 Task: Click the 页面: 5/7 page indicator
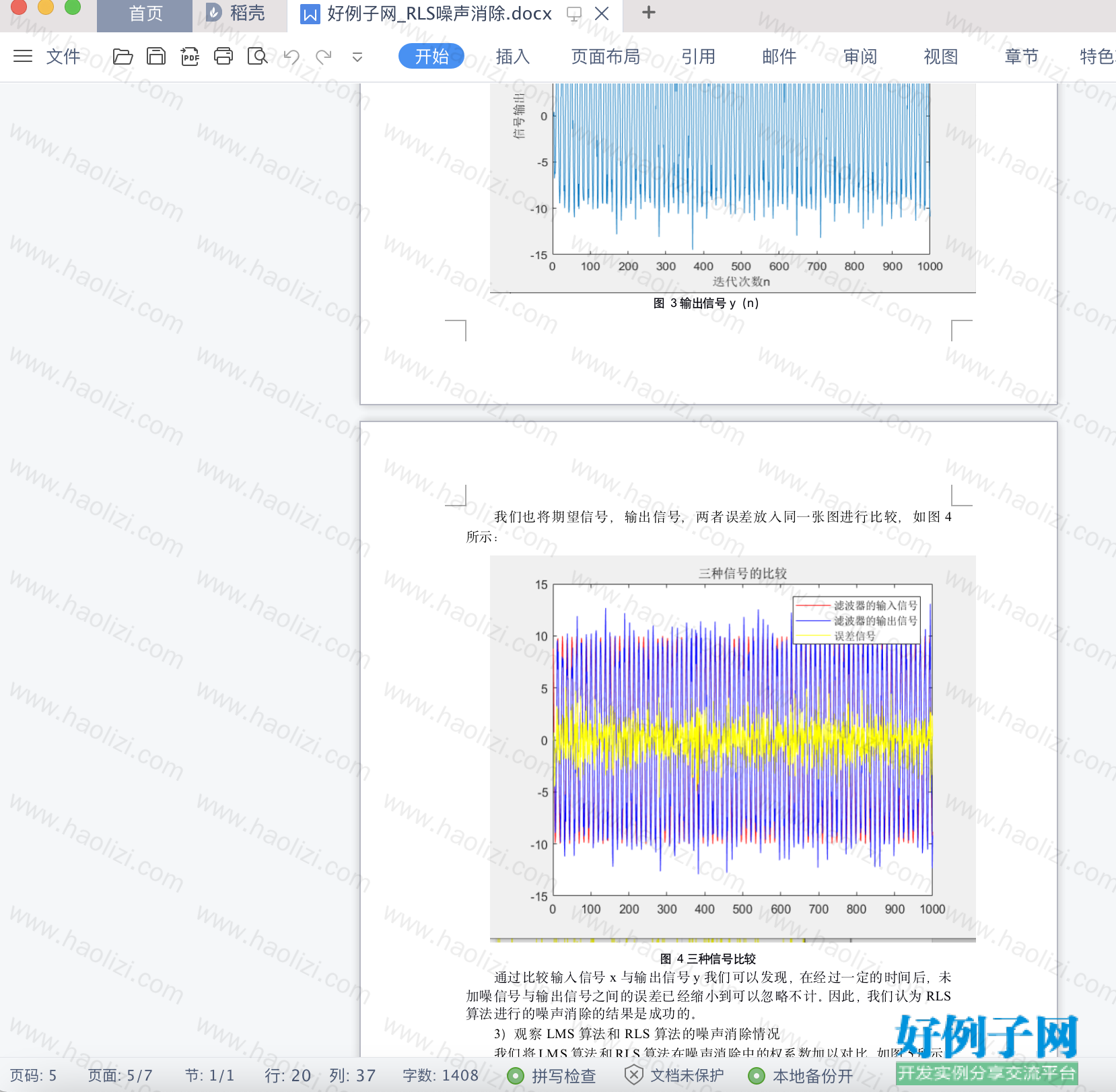[x=120, y=1076]
